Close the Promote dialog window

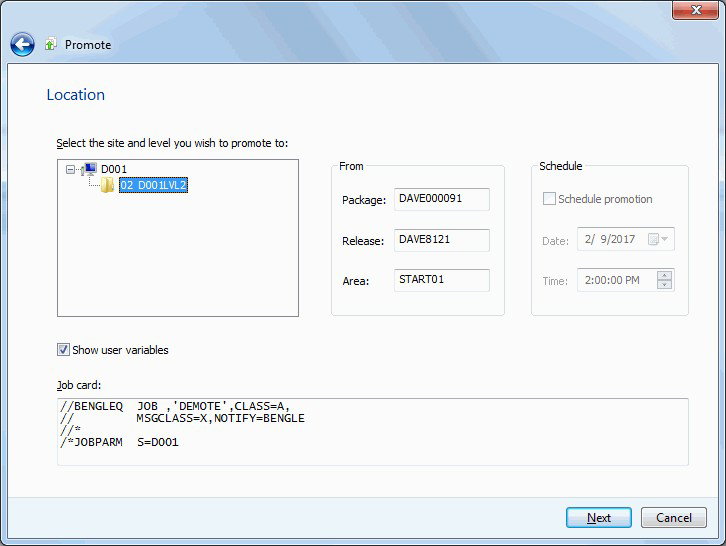pos(695,10)
